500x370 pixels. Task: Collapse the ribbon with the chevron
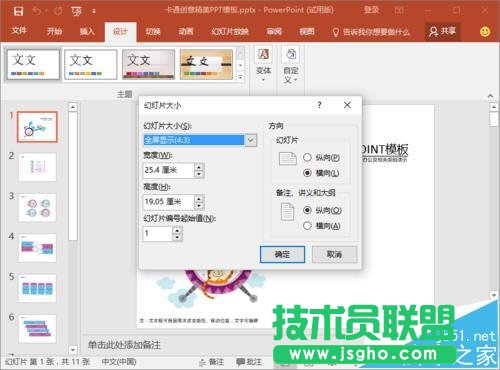pos(490,96)
